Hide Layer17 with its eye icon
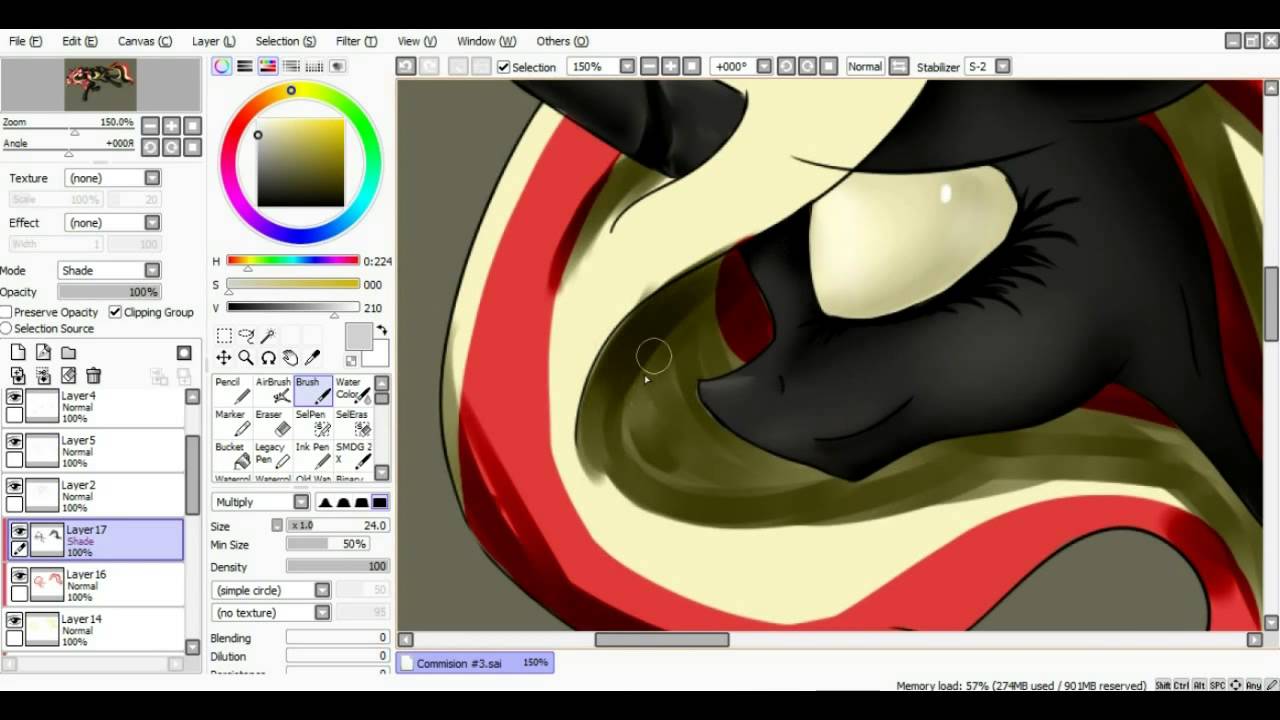Screen dimensions: 1280x720 click(19, 531)
